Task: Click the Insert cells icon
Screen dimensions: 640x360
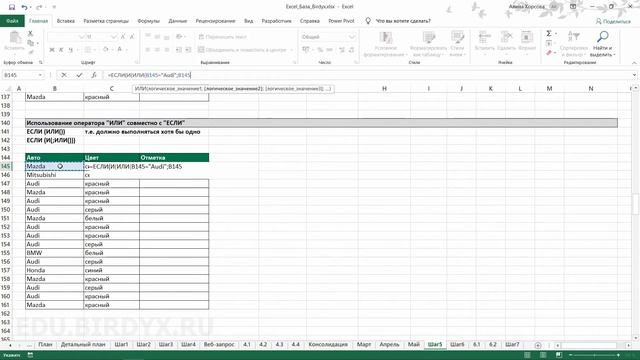Action: pyautogui.click(x=484, y=37)
